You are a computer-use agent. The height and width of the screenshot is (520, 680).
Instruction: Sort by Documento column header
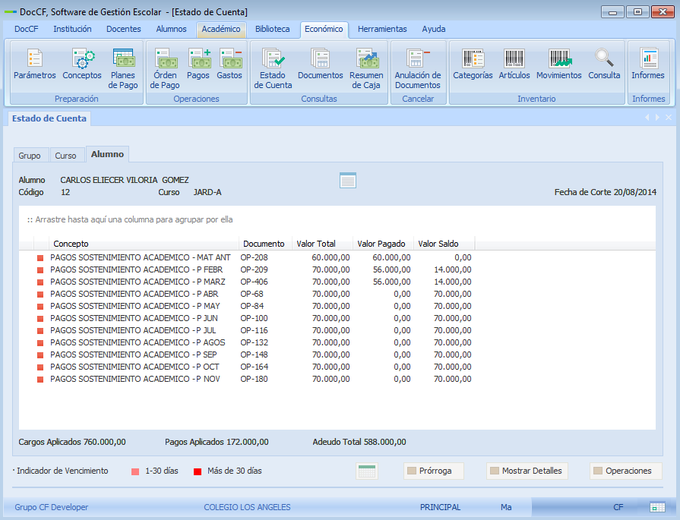[265, 244]
